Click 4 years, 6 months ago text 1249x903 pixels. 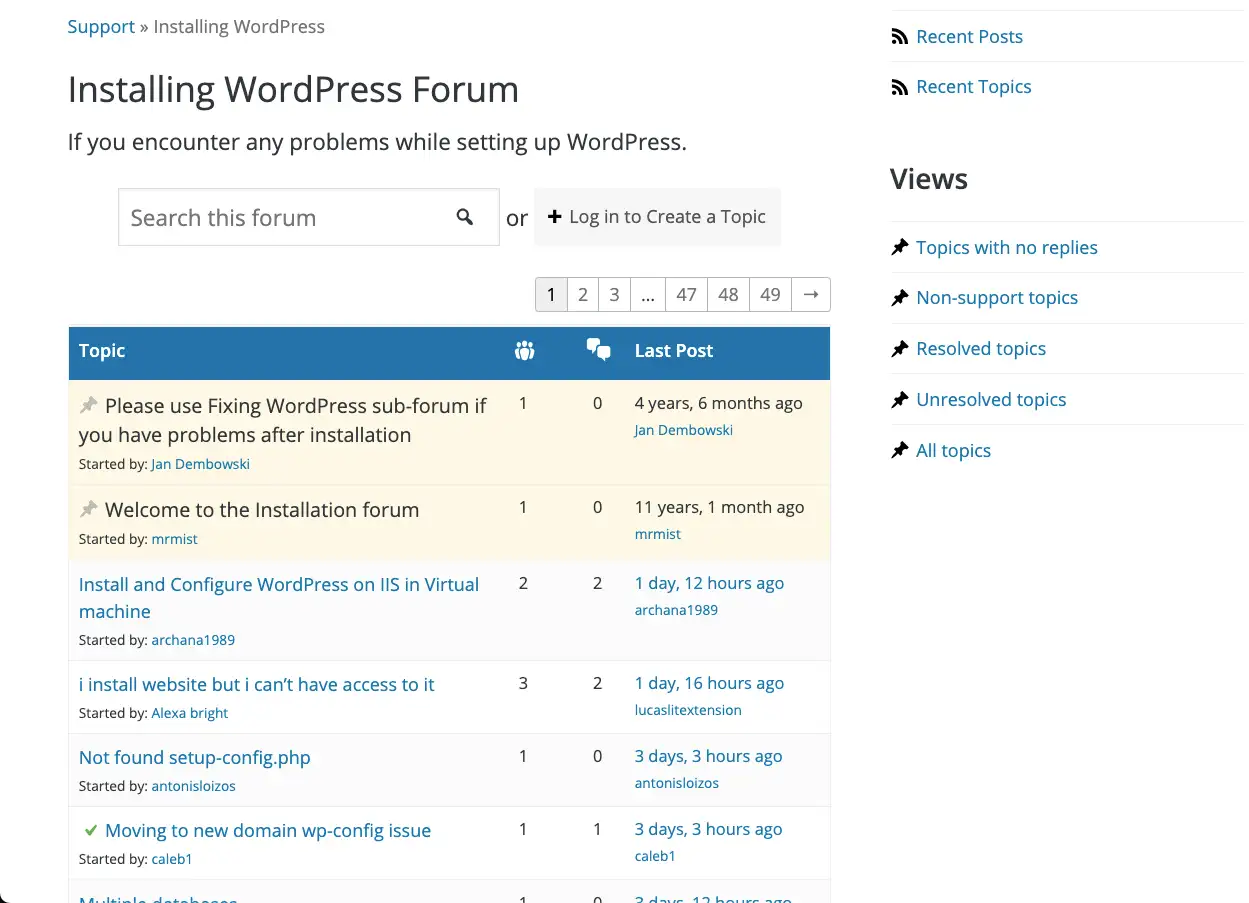click(x=719, y=403)
